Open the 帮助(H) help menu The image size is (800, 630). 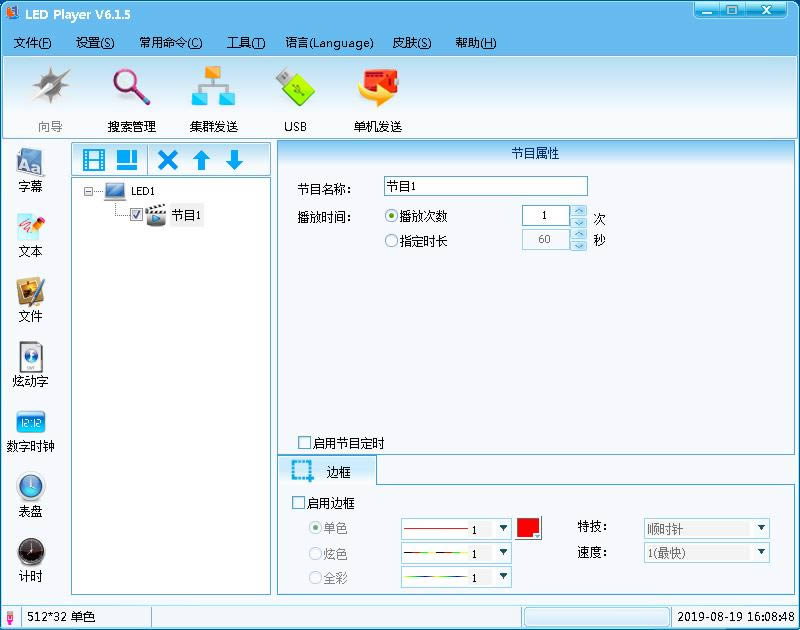(x=476, y=43)
